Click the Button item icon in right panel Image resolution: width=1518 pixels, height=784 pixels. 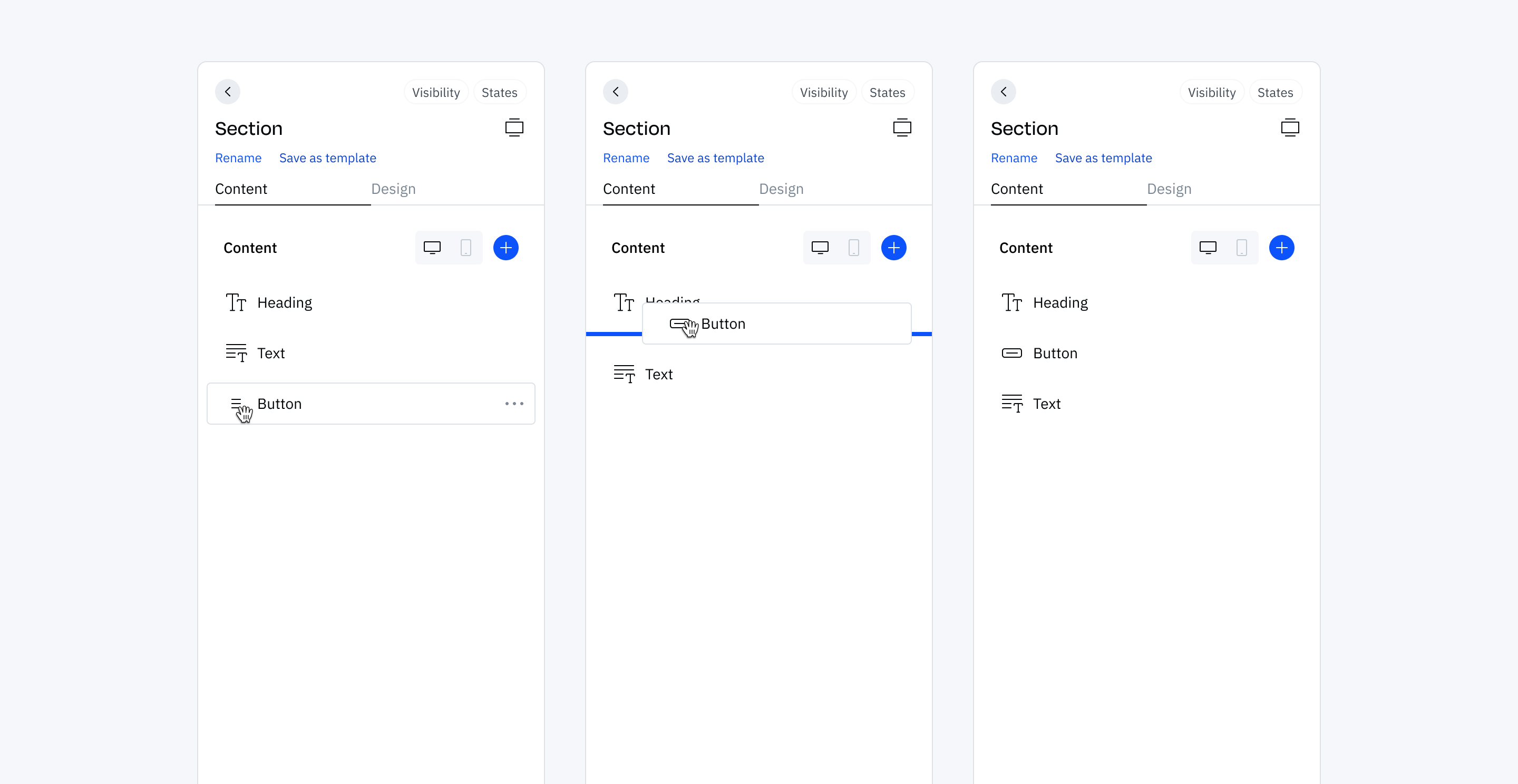pos(1012,354)
